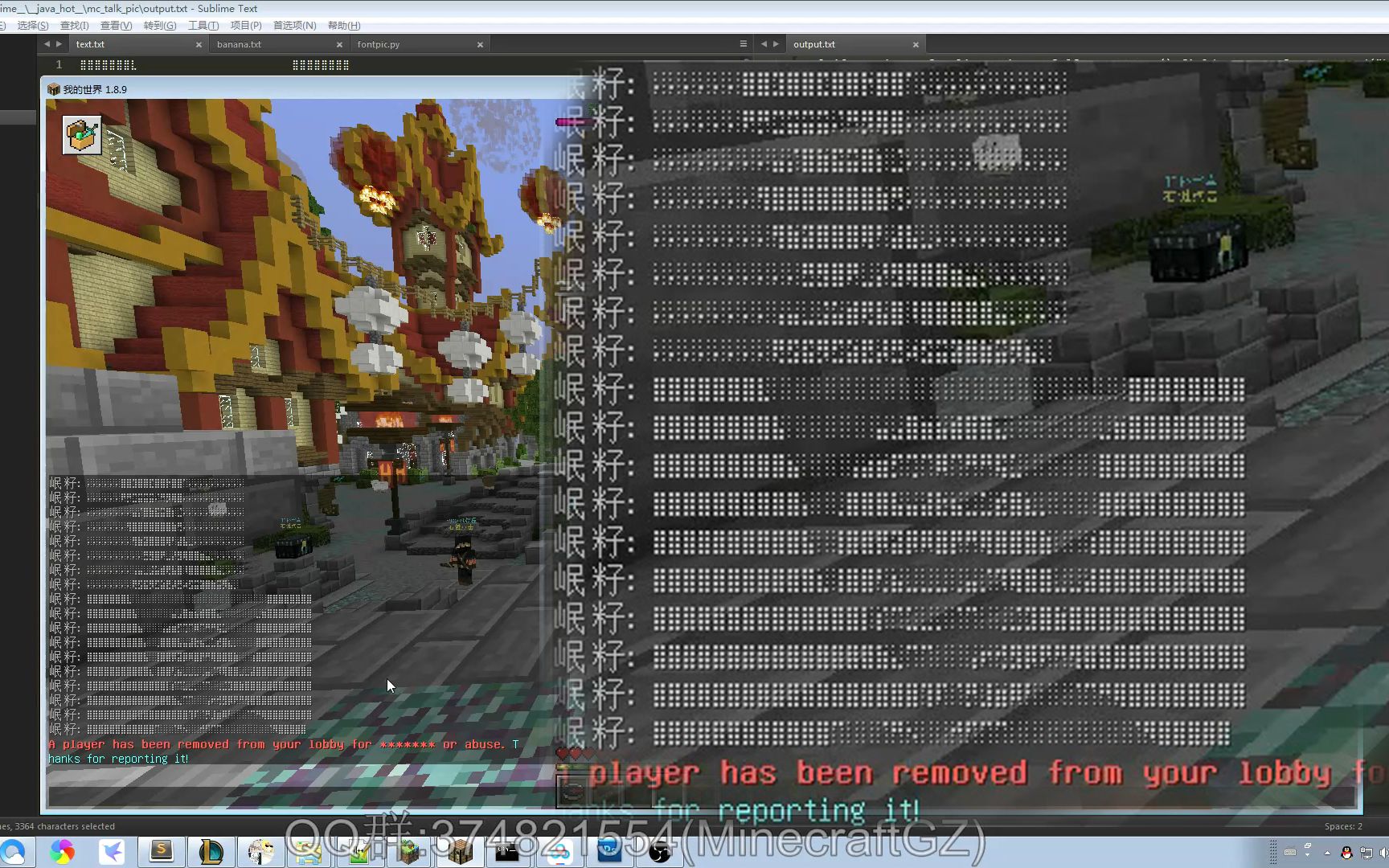Viewport: 1389px width, 868px height.
Task: Open League of Legends taskbar icon
Action: [211, 852]
